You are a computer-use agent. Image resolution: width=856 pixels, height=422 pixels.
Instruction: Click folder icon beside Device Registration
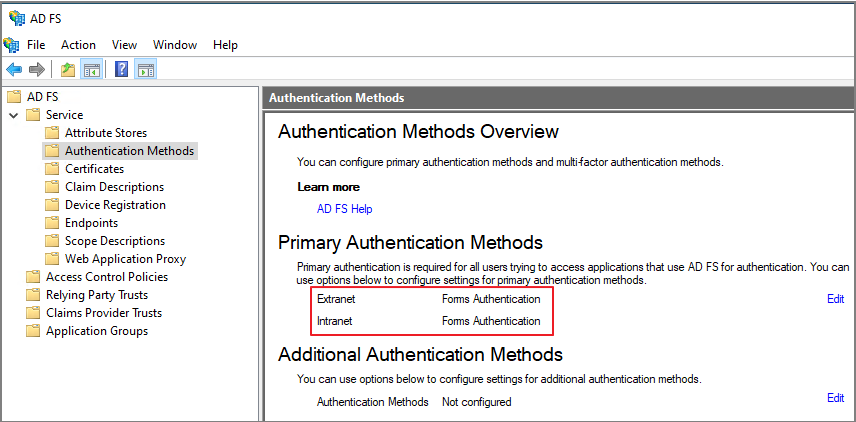pyautogui.click(x=52, y=205)
